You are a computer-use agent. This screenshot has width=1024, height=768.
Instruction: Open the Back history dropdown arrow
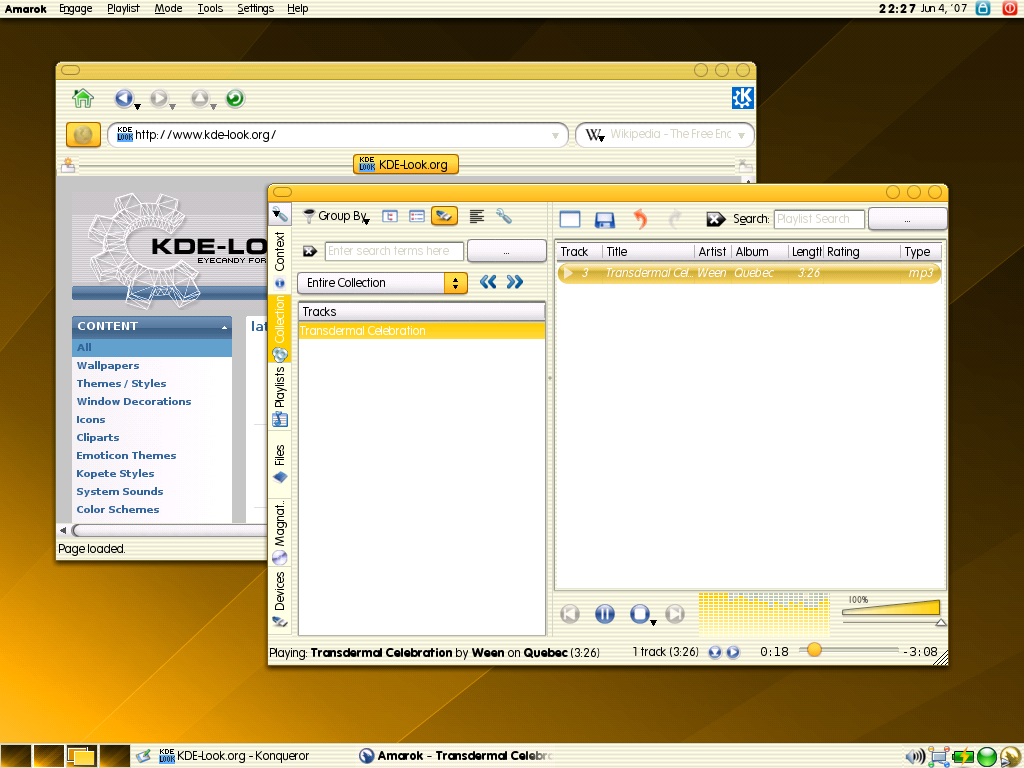pos(137,106)
